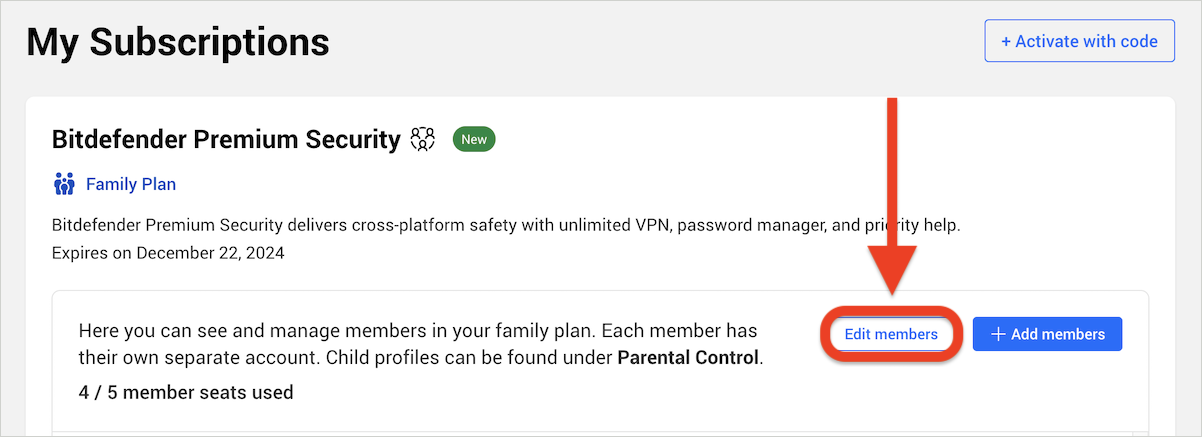Click the family plan member management description

click(421, 344)
